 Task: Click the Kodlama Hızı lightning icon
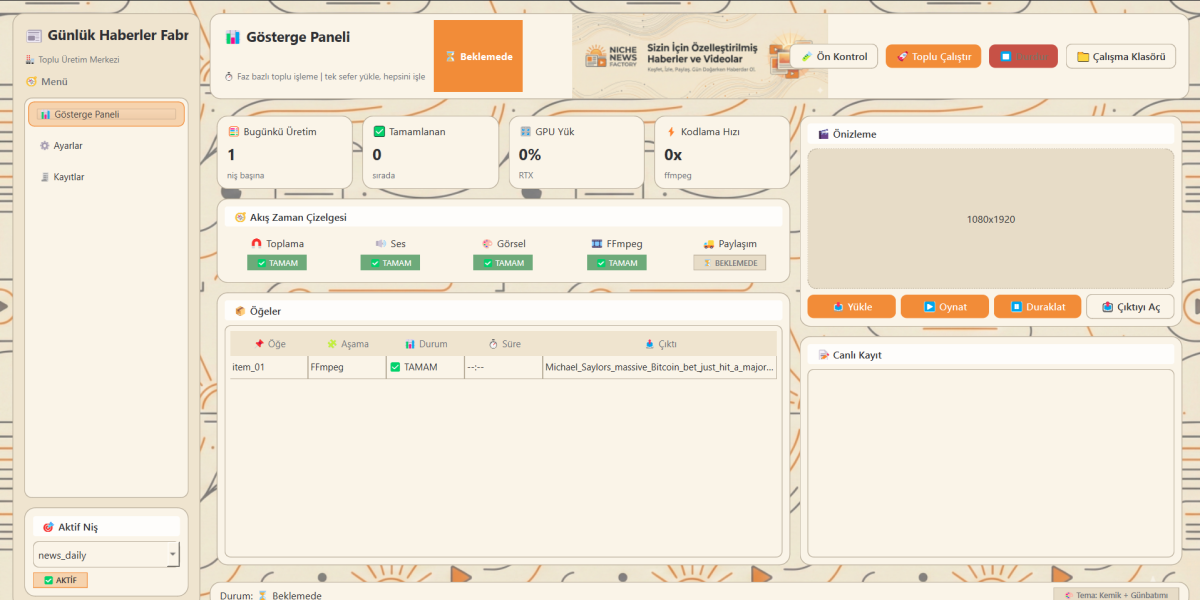pyautogui.click(x=671, y=132)
